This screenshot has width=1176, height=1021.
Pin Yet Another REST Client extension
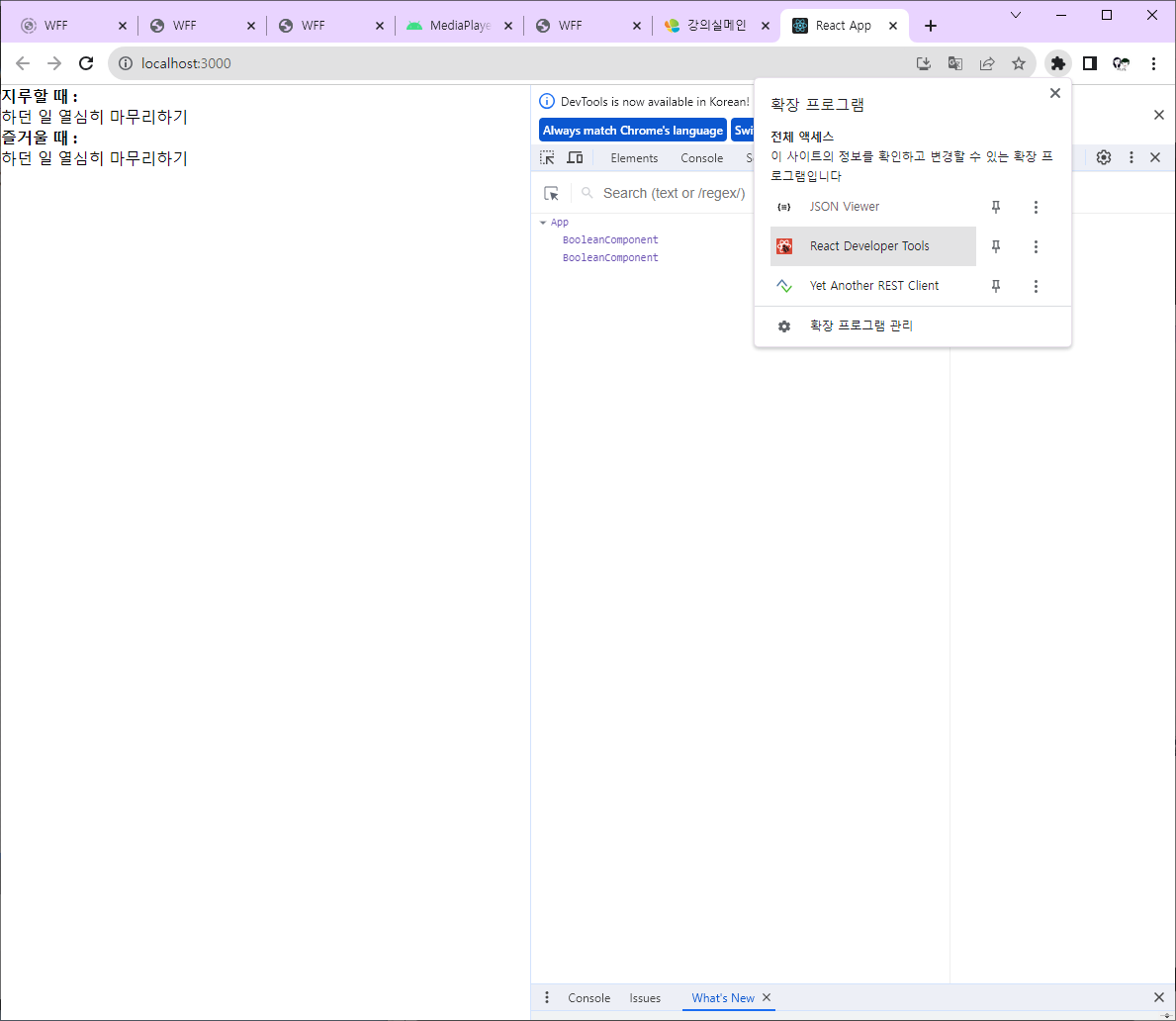point(996,286)
